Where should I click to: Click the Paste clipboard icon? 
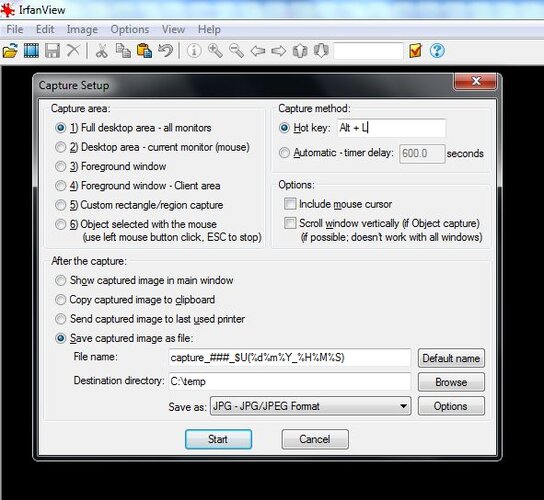point(144,51)
